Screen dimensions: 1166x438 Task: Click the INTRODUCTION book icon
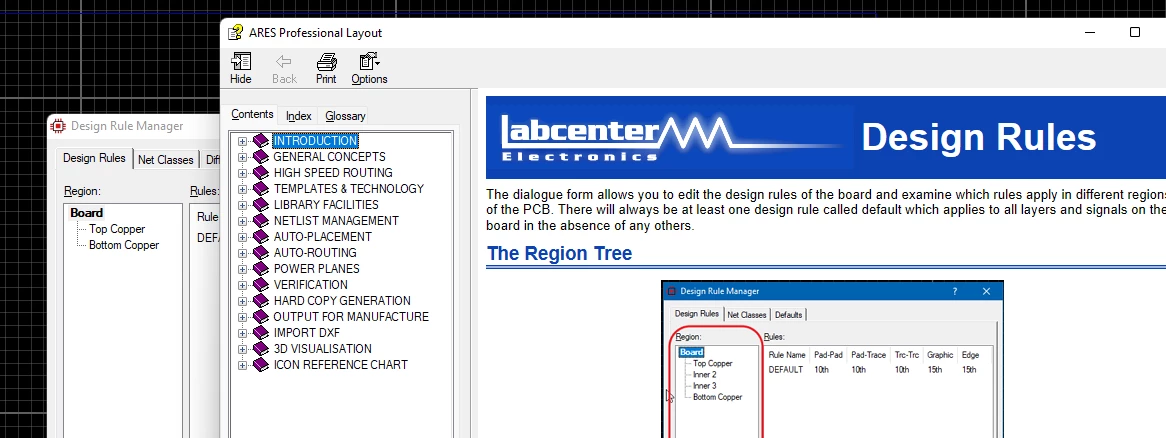pos(261,141)
